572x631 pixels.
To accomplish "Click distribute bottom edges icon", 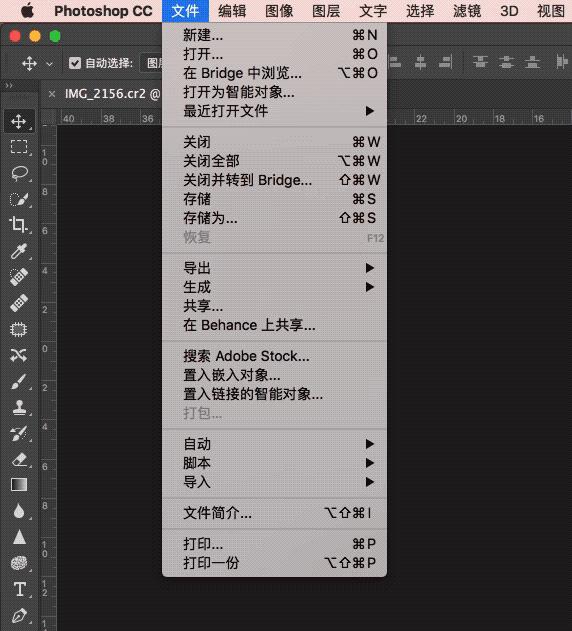I will 532,62.
